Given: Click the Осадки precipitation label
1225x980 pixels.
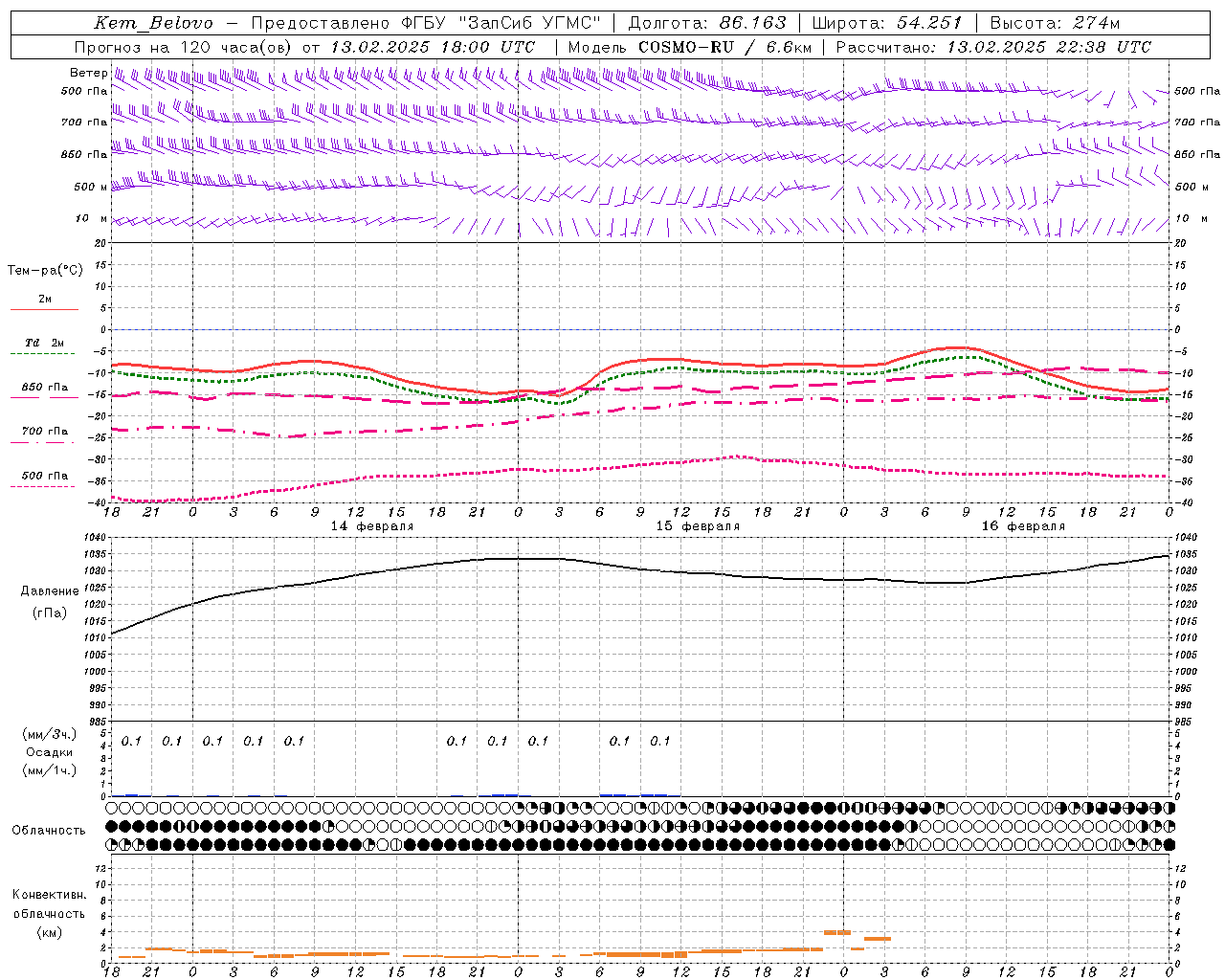Looking at the screenshot, I should pyautogui.click(x=49, y=752).
